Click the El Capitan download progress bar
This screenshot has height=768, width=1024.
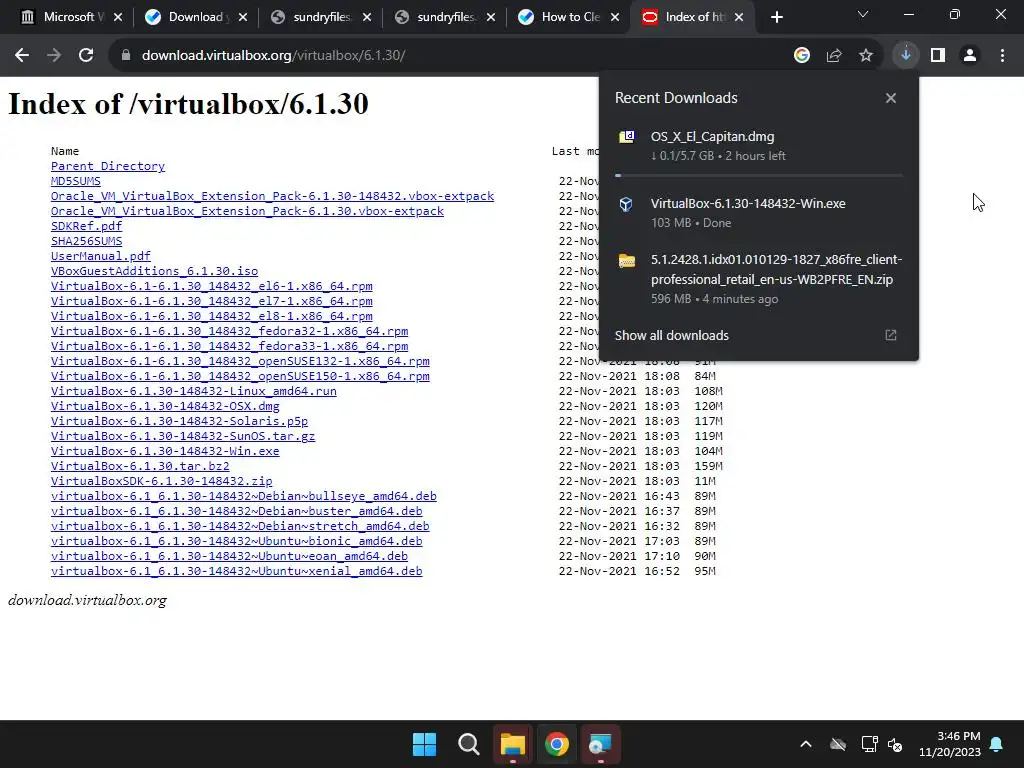click(759, 175)
